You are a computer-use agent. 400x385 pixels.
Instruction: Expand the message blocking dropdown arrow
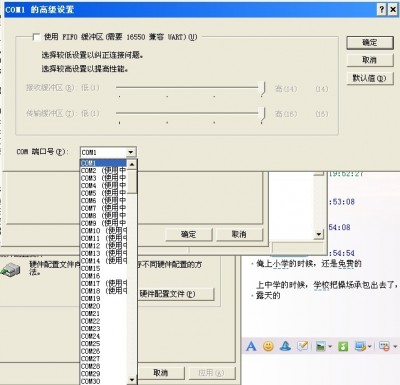coord(395,347)
